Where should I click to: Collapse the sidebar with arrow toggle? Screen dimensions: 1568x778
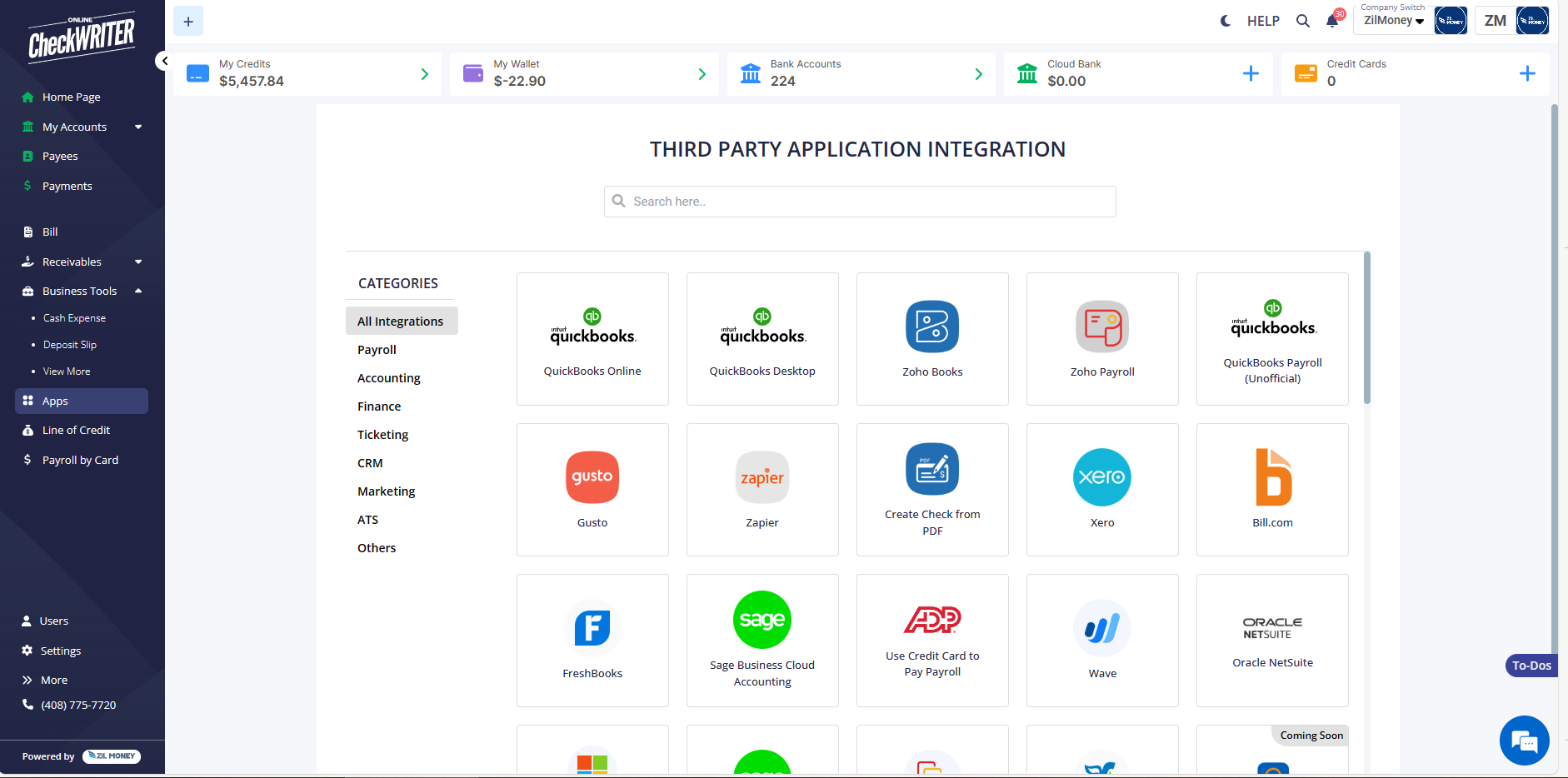pos(164,61)
